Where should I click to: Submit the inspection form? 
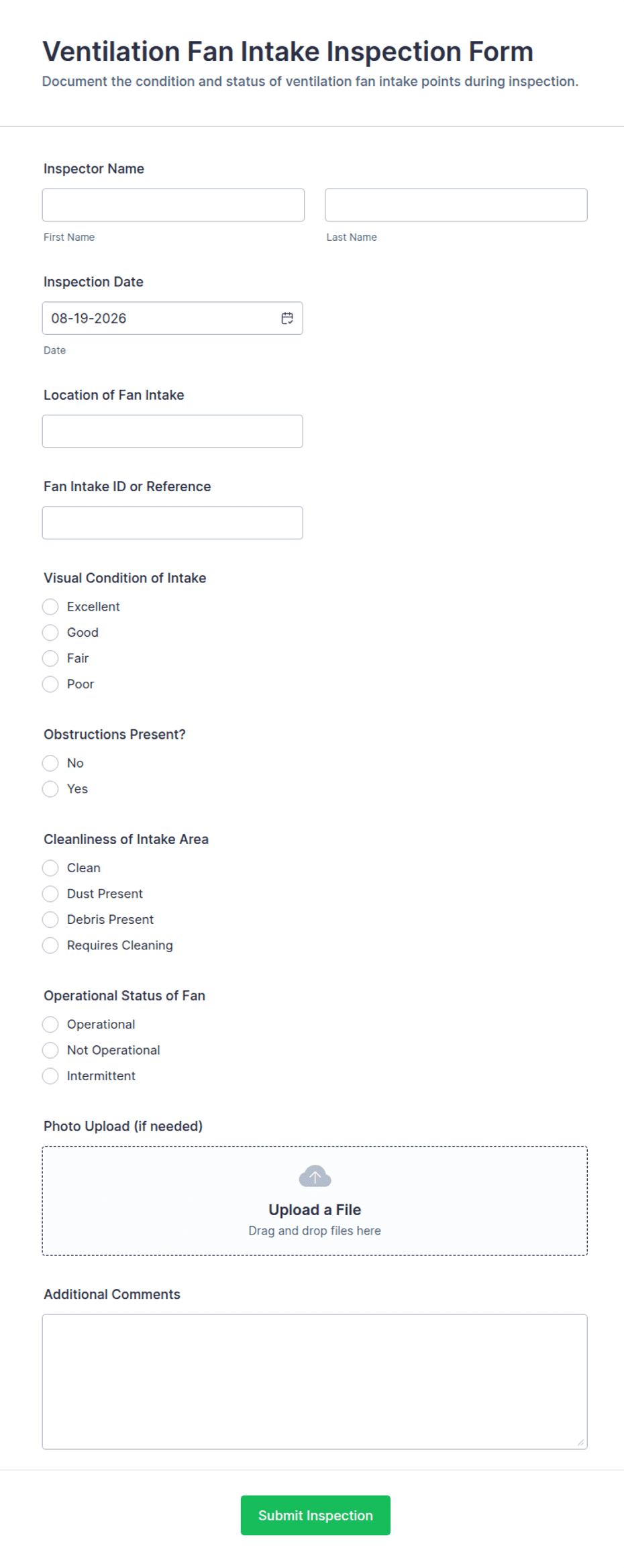click(x=315, y=1515)
